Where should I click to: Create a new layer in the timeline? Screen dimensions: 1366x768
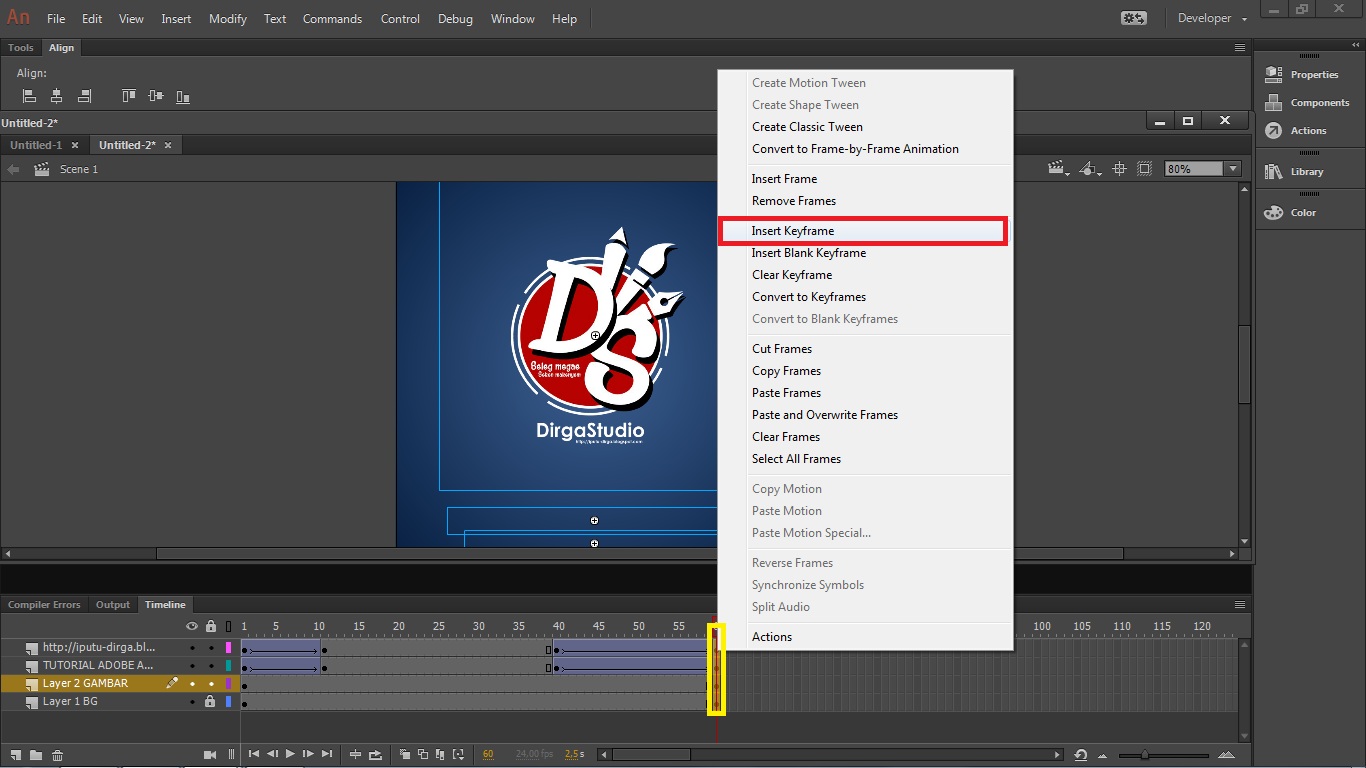(17, 755)
